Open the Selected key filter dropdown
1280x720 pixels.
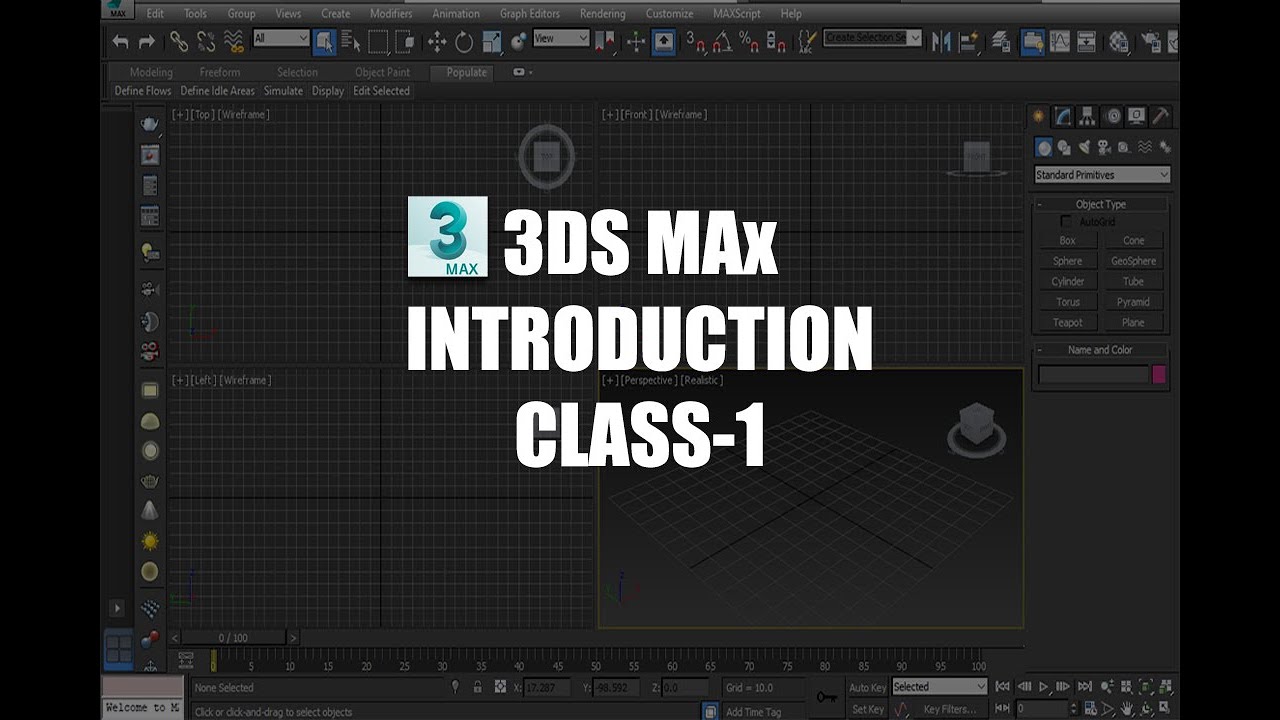(x=939, y=687)
